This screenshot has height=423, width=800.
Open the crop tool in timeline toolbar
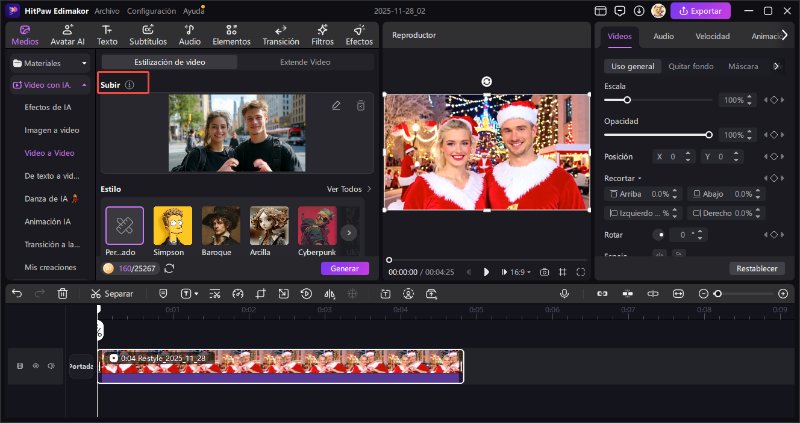[261, 293]
